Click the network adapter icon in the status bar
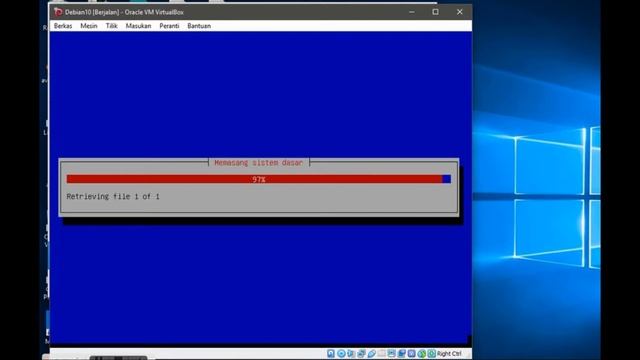Screen dimensions: 640x360 361,353
